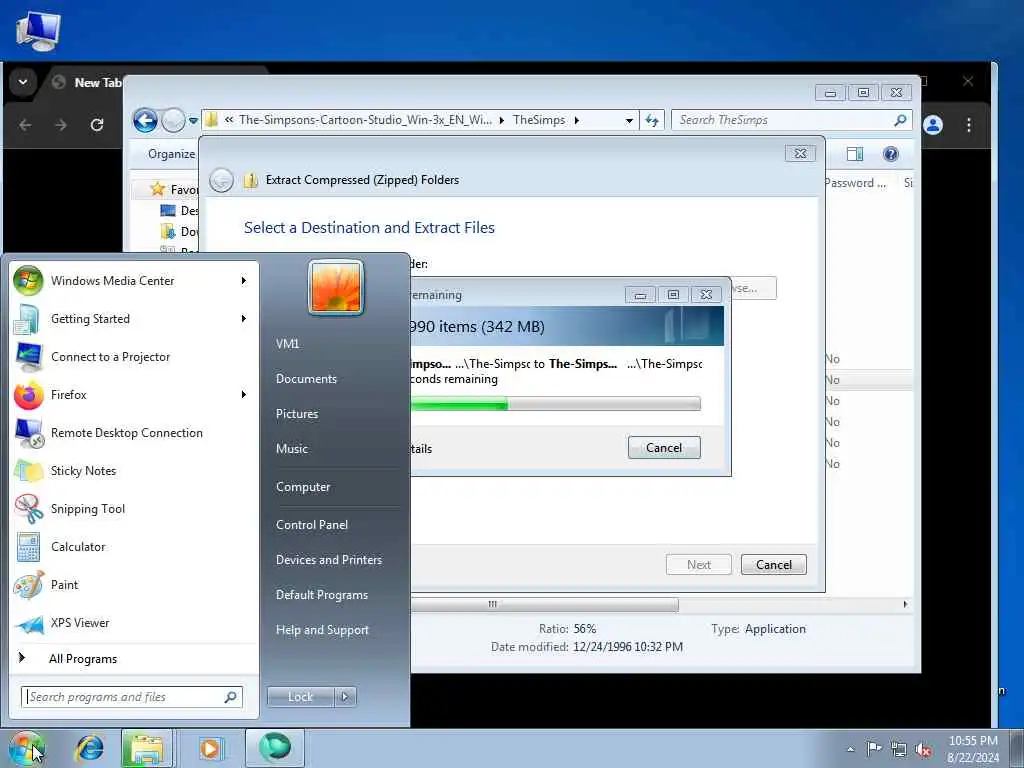This screenshot has height=768, width=1024.
Task: Open Documents from Start menu
Action: click(x=306, y=379)
